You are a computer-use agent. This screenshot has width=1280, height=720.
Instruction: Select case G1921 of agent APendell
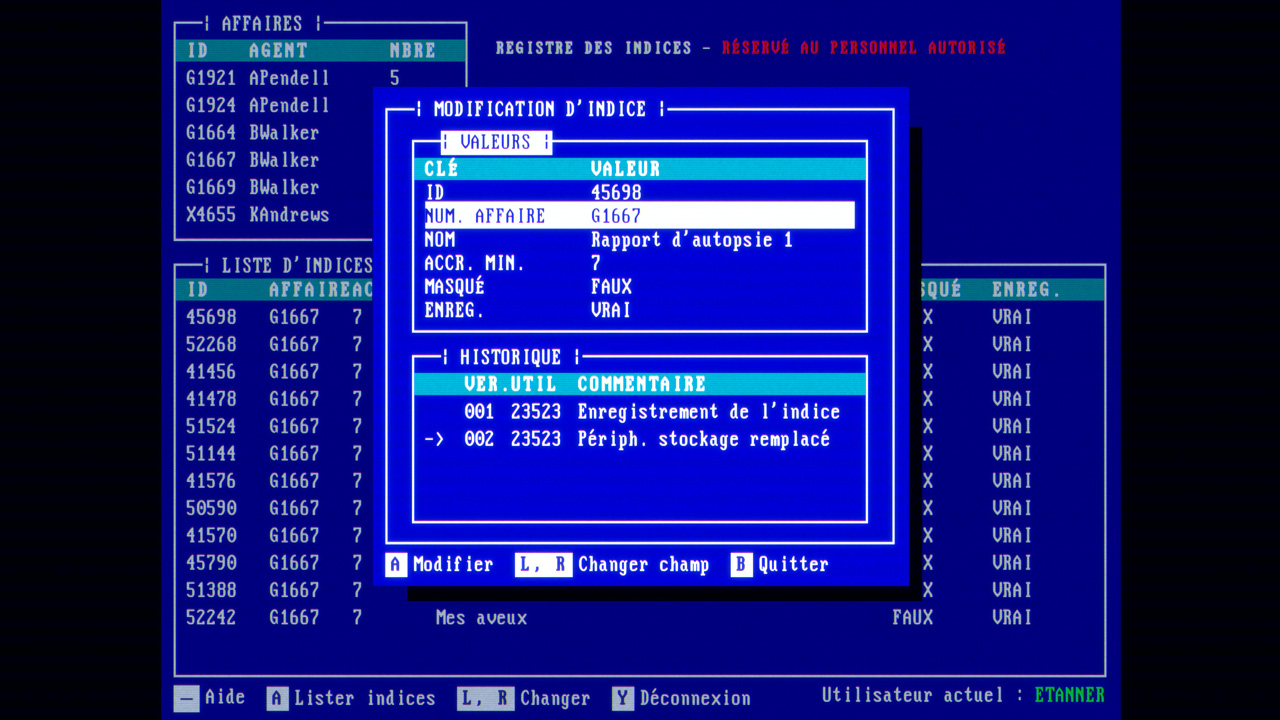pos(258,78)
